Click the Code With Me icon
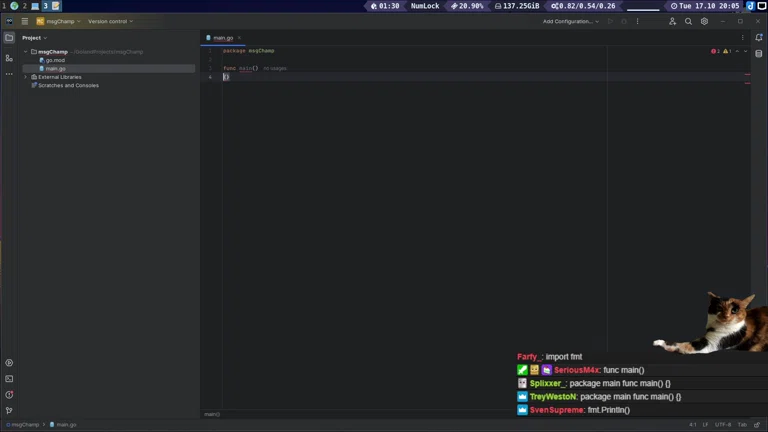Viewport: 768px width, 432px height. tap(672, 21)
